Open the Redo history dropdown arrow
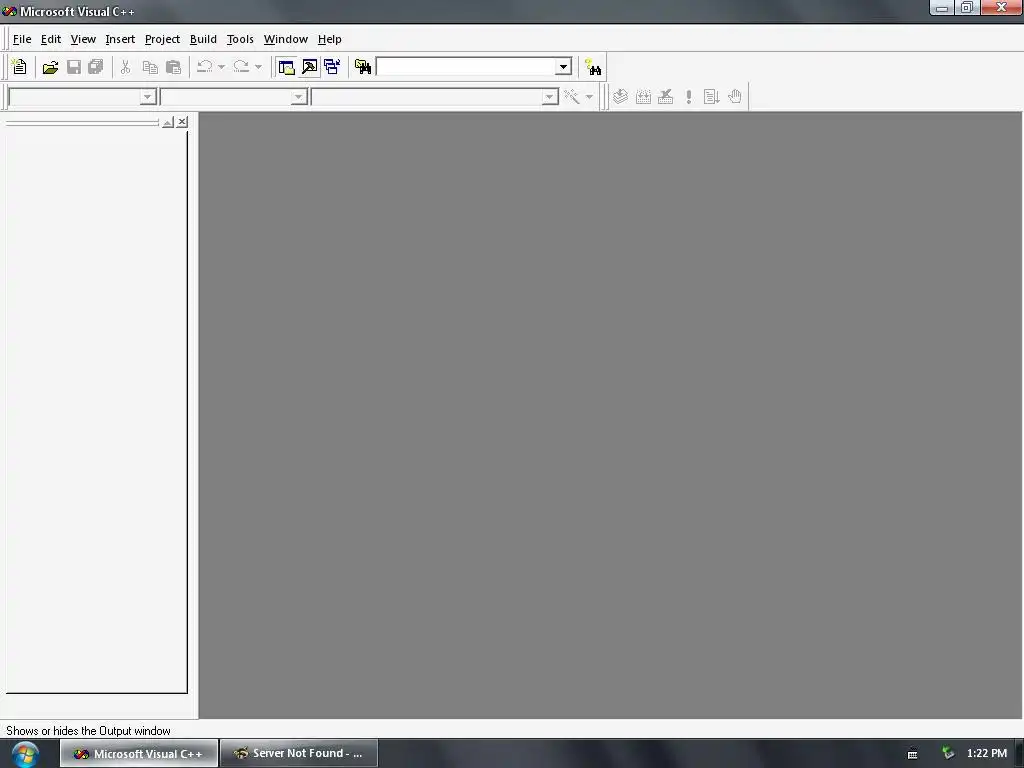The width and height of the screenshot is (1024, 768). tap(258, 67)
